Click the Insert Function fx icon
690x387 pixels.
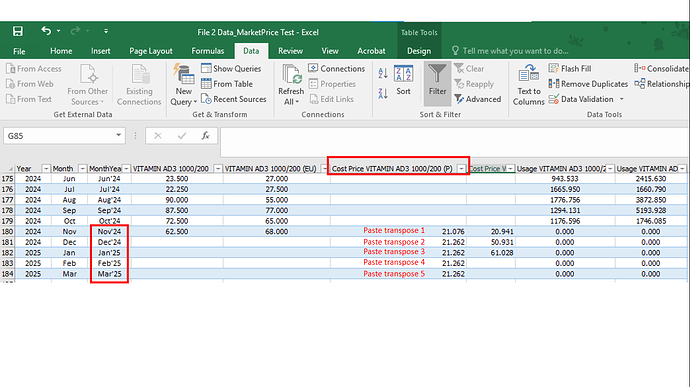pyautogui.click(x=206, y=136)
